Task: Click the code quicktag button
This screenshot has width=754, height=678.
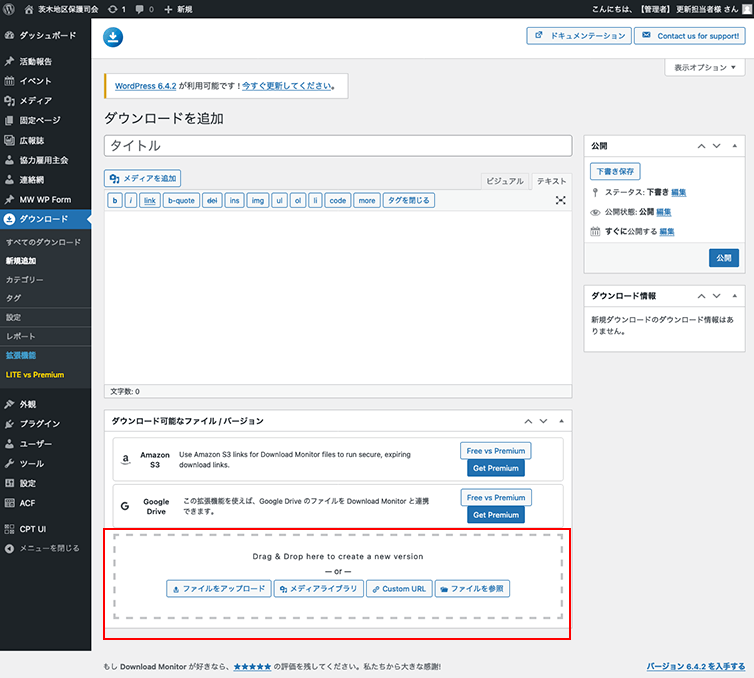Action: (338, 200)
